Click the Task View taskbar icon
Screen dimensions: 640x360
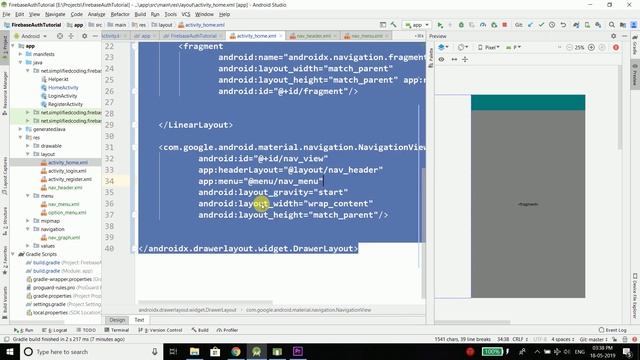(x=173, y=351)
